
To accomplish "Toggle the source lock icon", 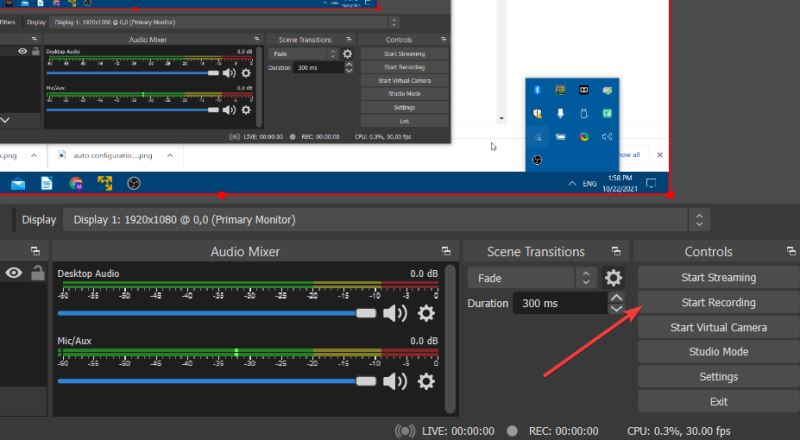I will tap(38, 273).
